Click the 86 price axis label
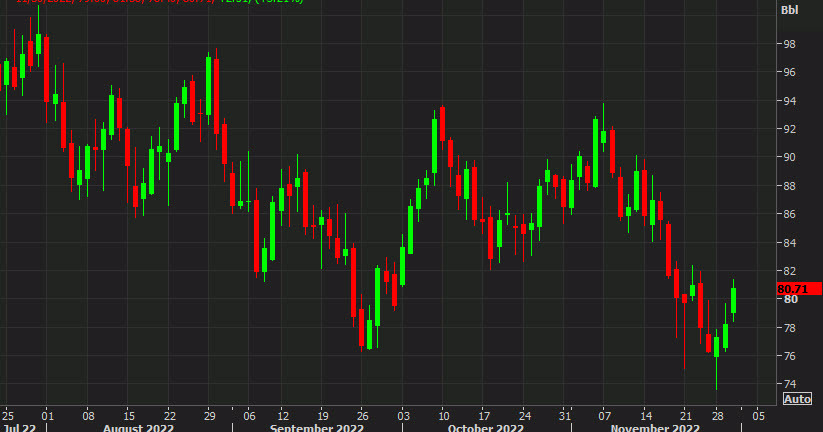The width and height of the screenshot is (823, 432). click(789, 214)
